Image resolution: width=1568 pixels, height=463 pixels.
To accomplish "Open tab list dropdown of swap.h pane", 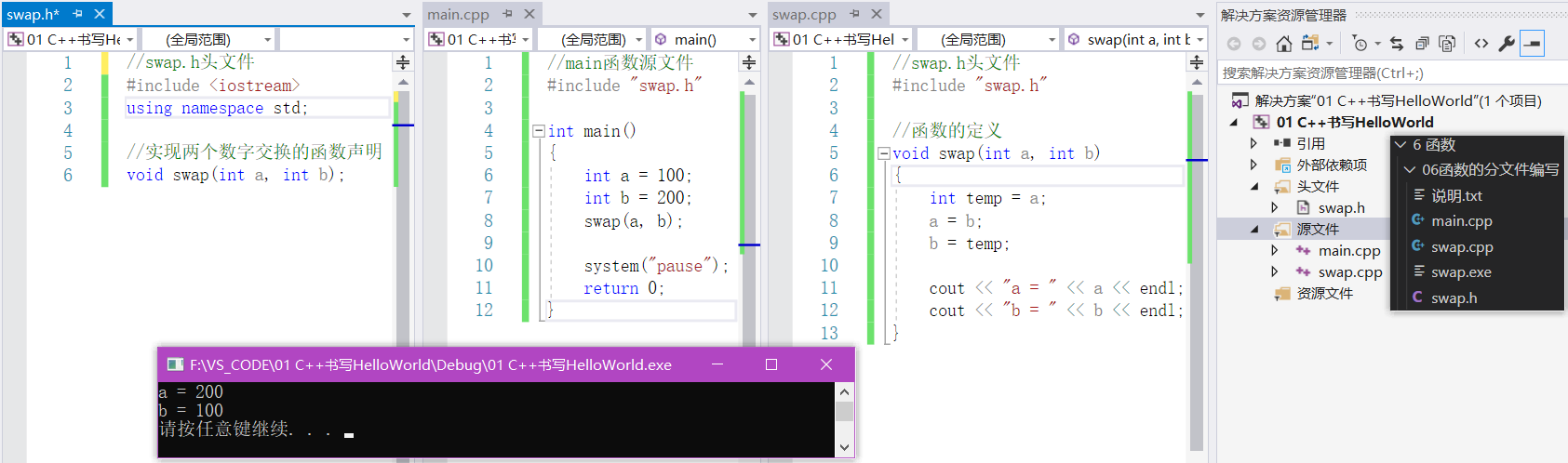I will (x=407, y=15).
